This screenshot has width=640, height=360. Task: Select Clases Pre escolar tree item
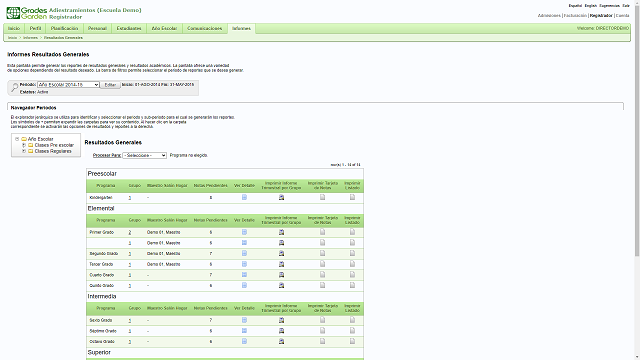pyautogui.click(x=54, y=145)
